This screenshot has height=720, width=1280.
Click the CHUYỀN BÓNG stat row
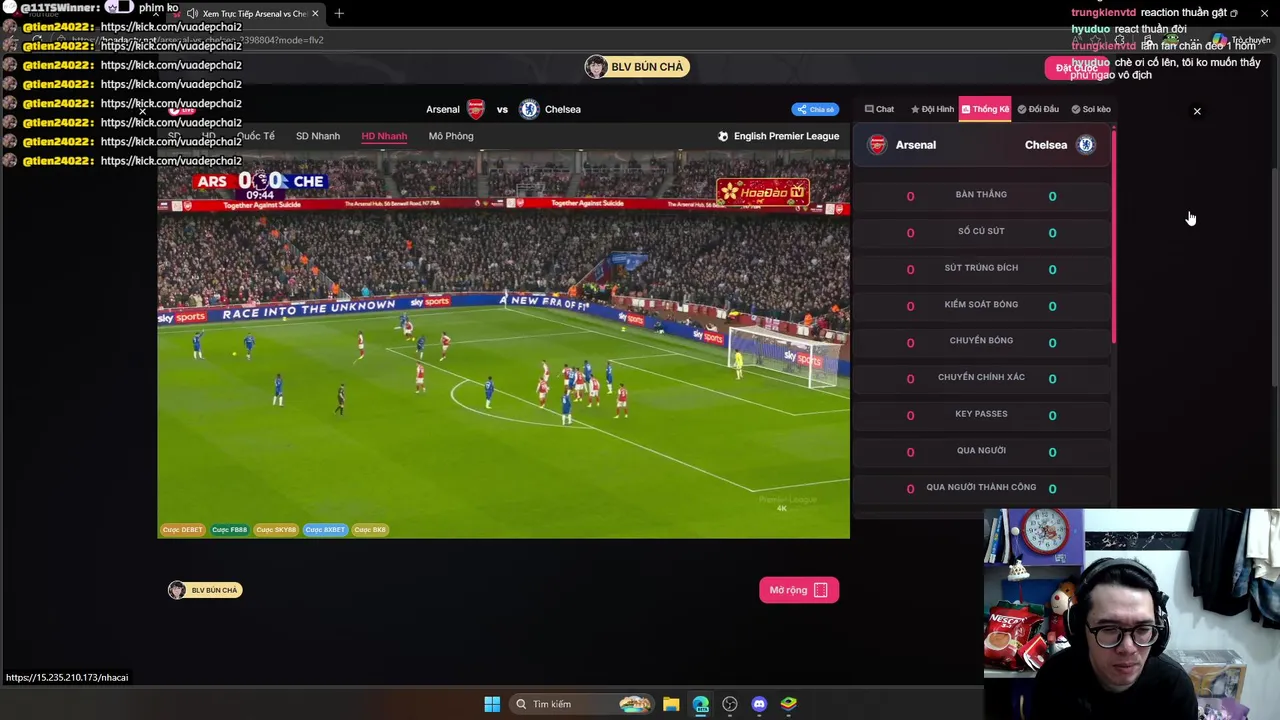point(981,342)
